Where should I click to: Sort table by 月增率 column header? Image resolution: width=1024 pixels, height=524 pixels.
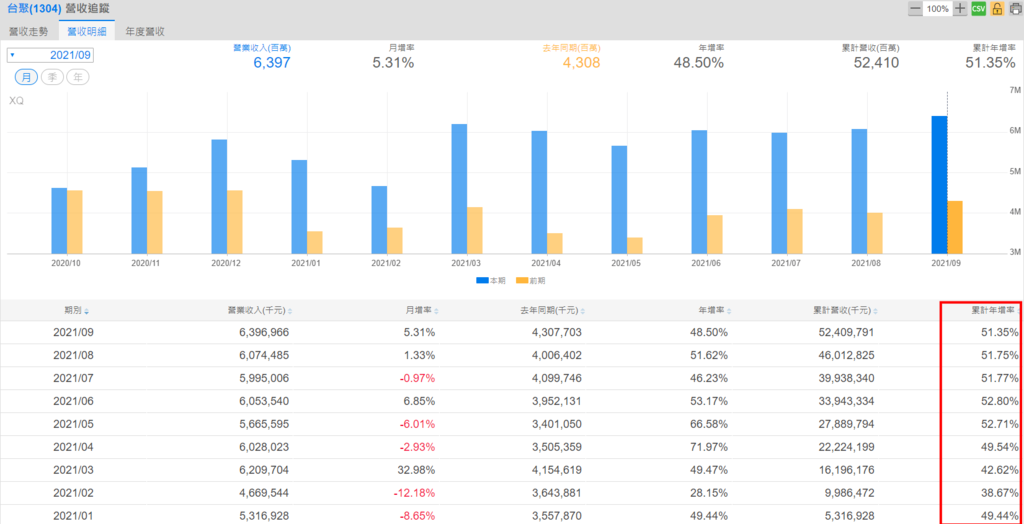pyautogui.click(x=422, y=311)
